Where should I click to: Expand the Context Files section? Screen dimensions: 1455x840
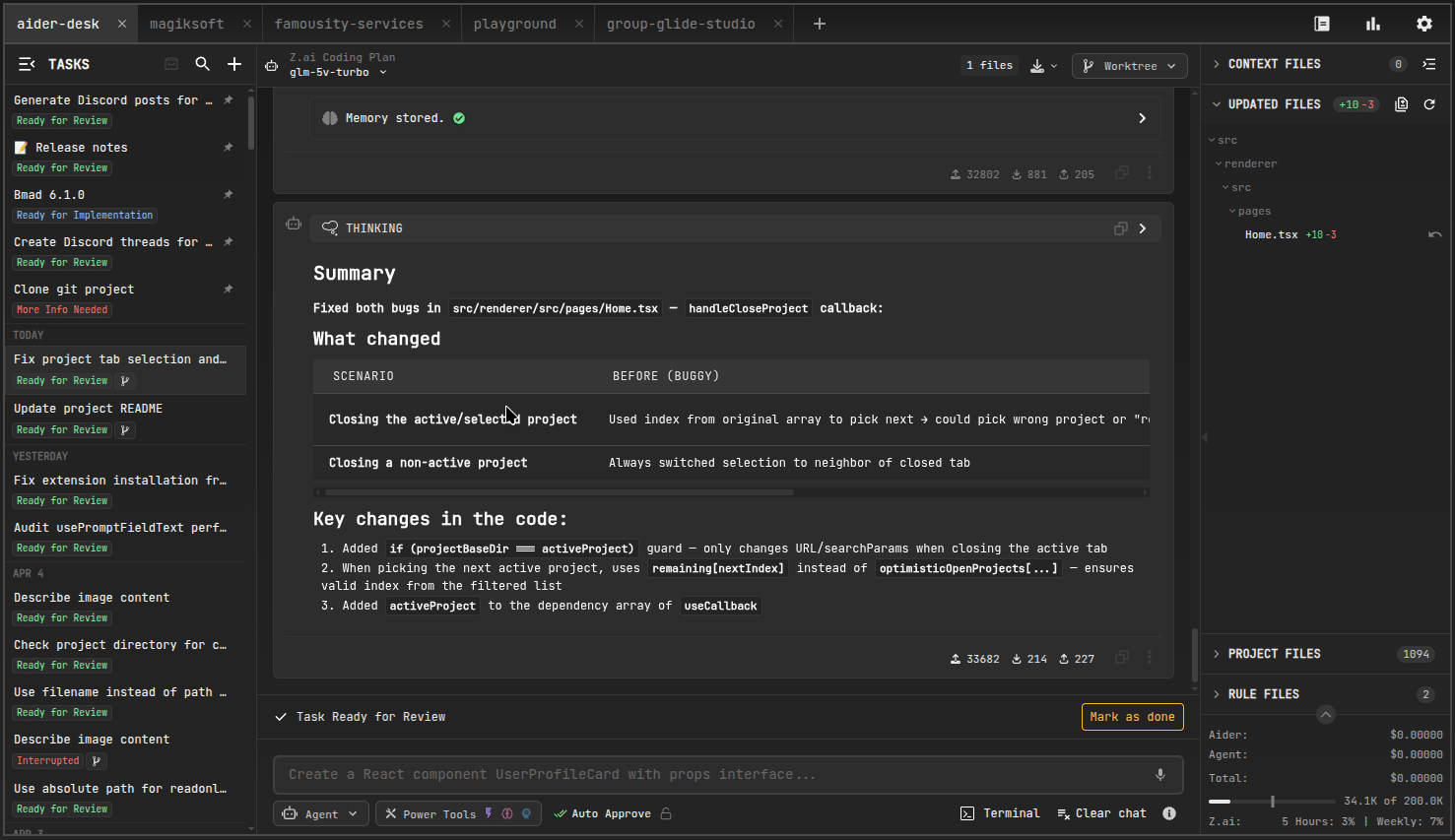[x=1217, y=64]
